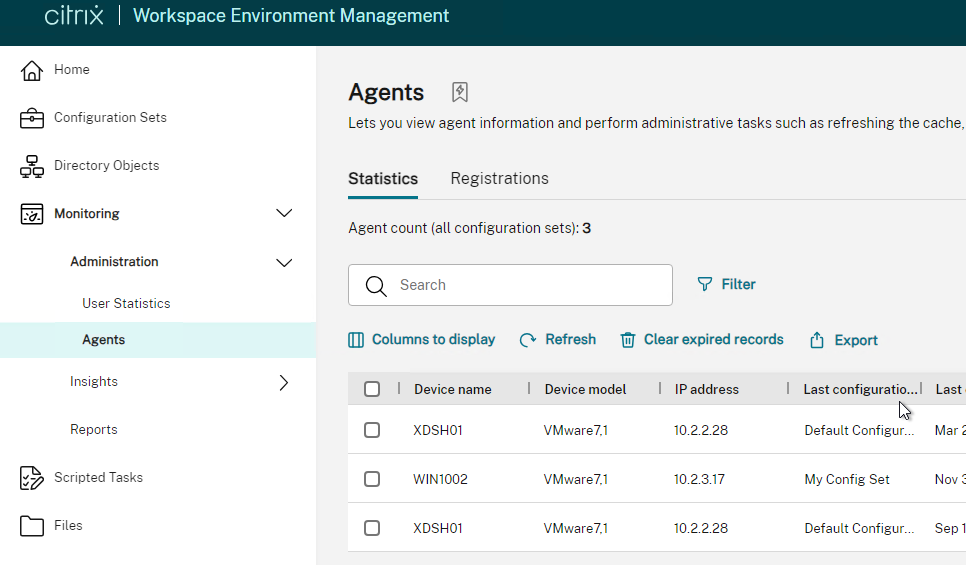Click into the Search input field
Viewport: 966px width, 565px height.
point(510,285)
